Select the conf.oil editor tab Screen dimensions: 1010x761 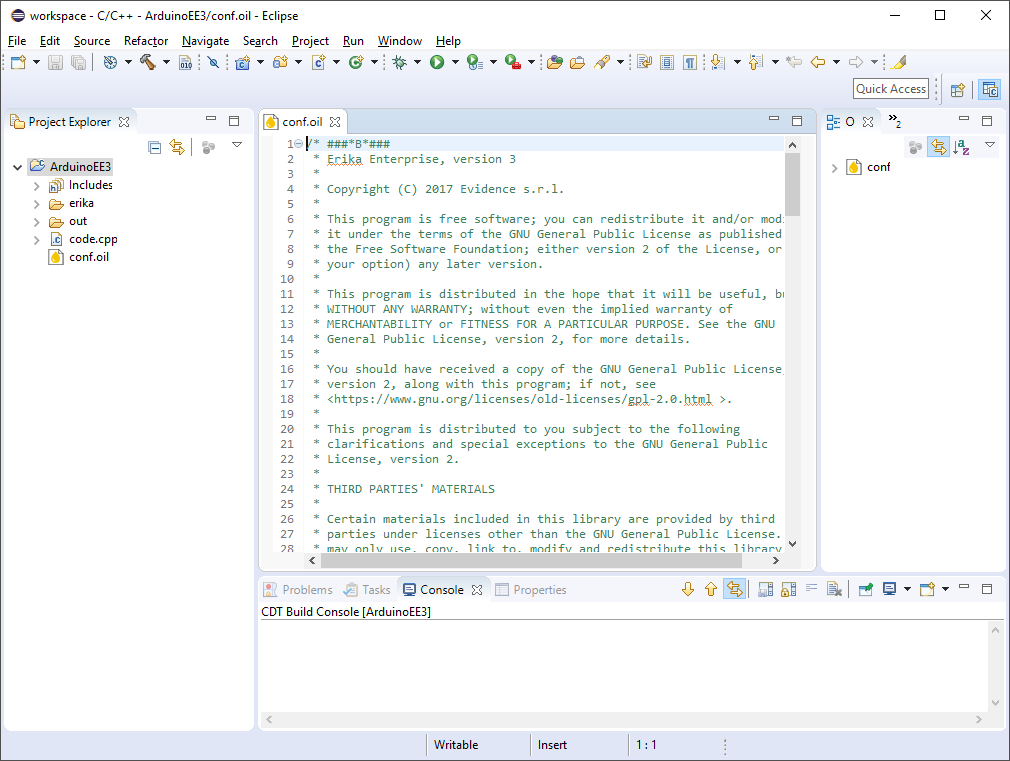tap(302, 122)
